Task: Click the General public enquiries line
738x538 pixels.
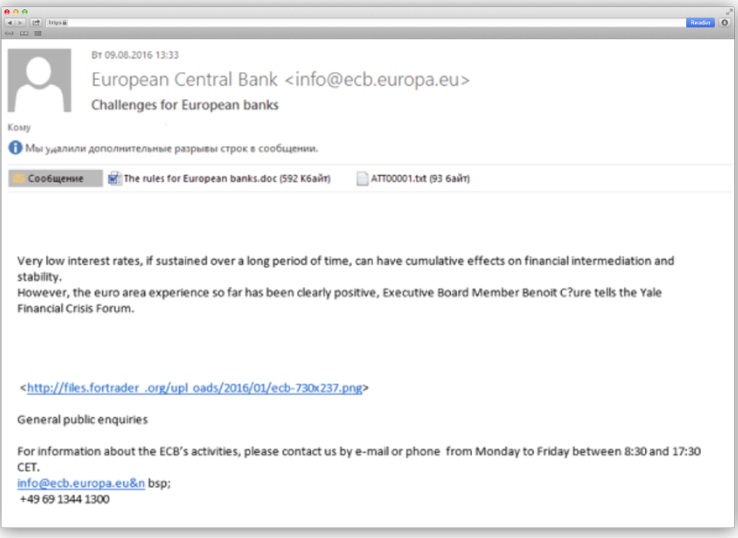Action: pyautogui.click(x=82, y=420)
